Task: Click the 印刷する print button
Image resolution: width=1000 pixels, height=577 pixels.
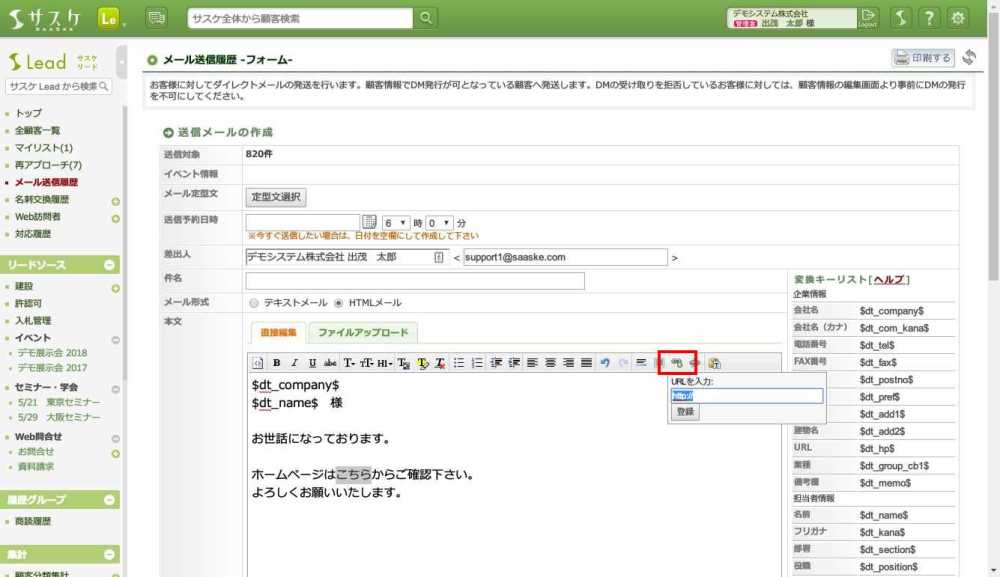Action: click(x=923, y=58)
